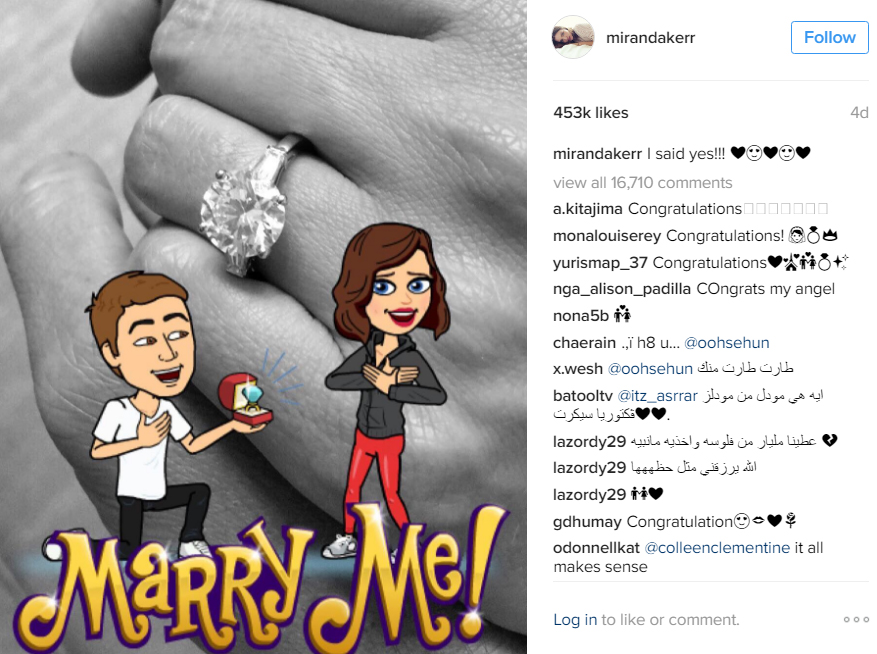Open the three-dot more options icon
877x654 pixels.
pos(856,619)
